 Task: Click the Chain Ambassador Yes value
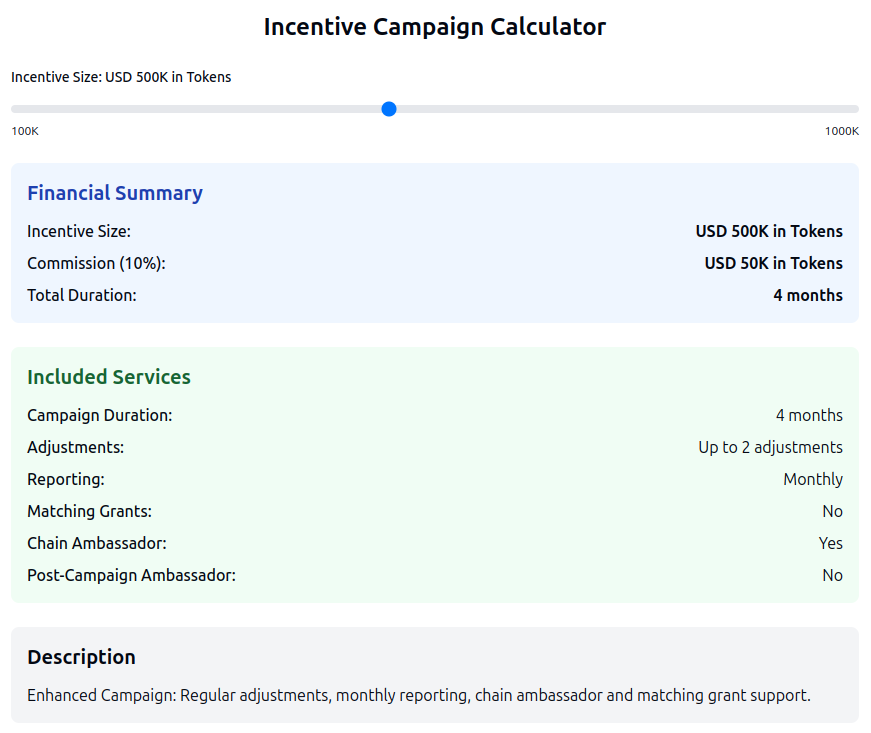(830, 543)
